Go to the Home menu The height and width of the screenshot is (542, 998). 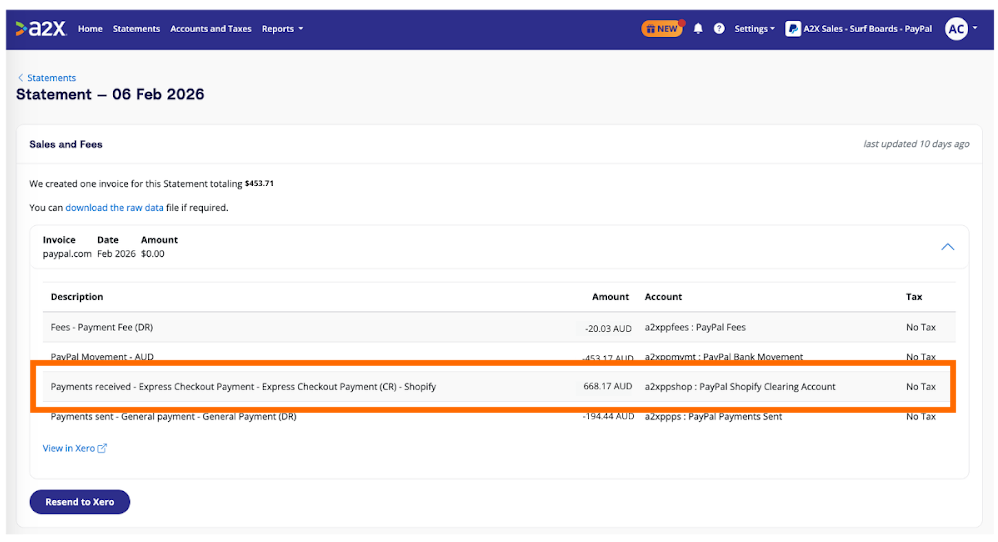[90, 29]
